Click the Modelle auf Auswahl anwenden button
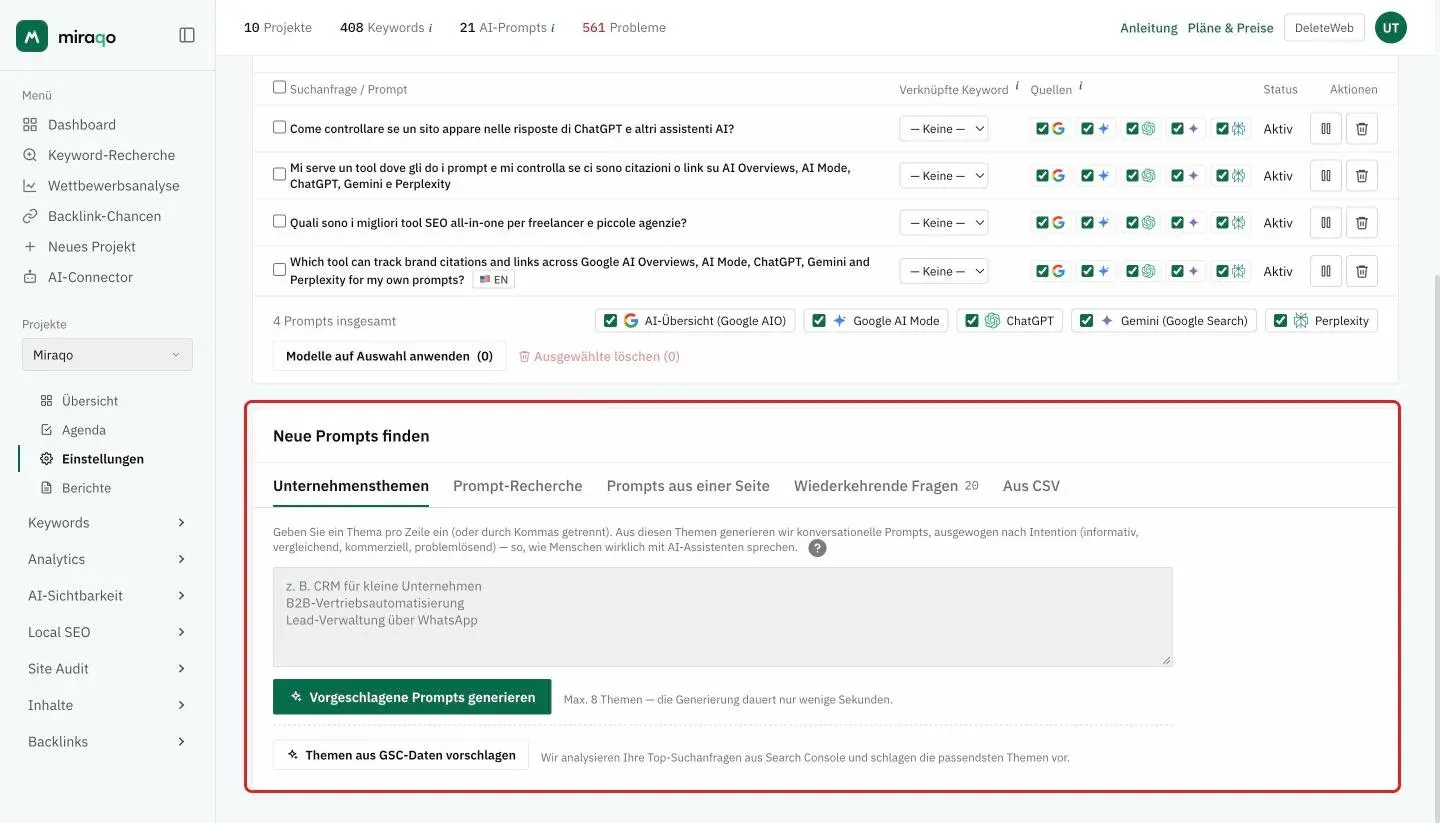Image resolution: width=1440 pixels, height=823 pixels. click(389, 356)
